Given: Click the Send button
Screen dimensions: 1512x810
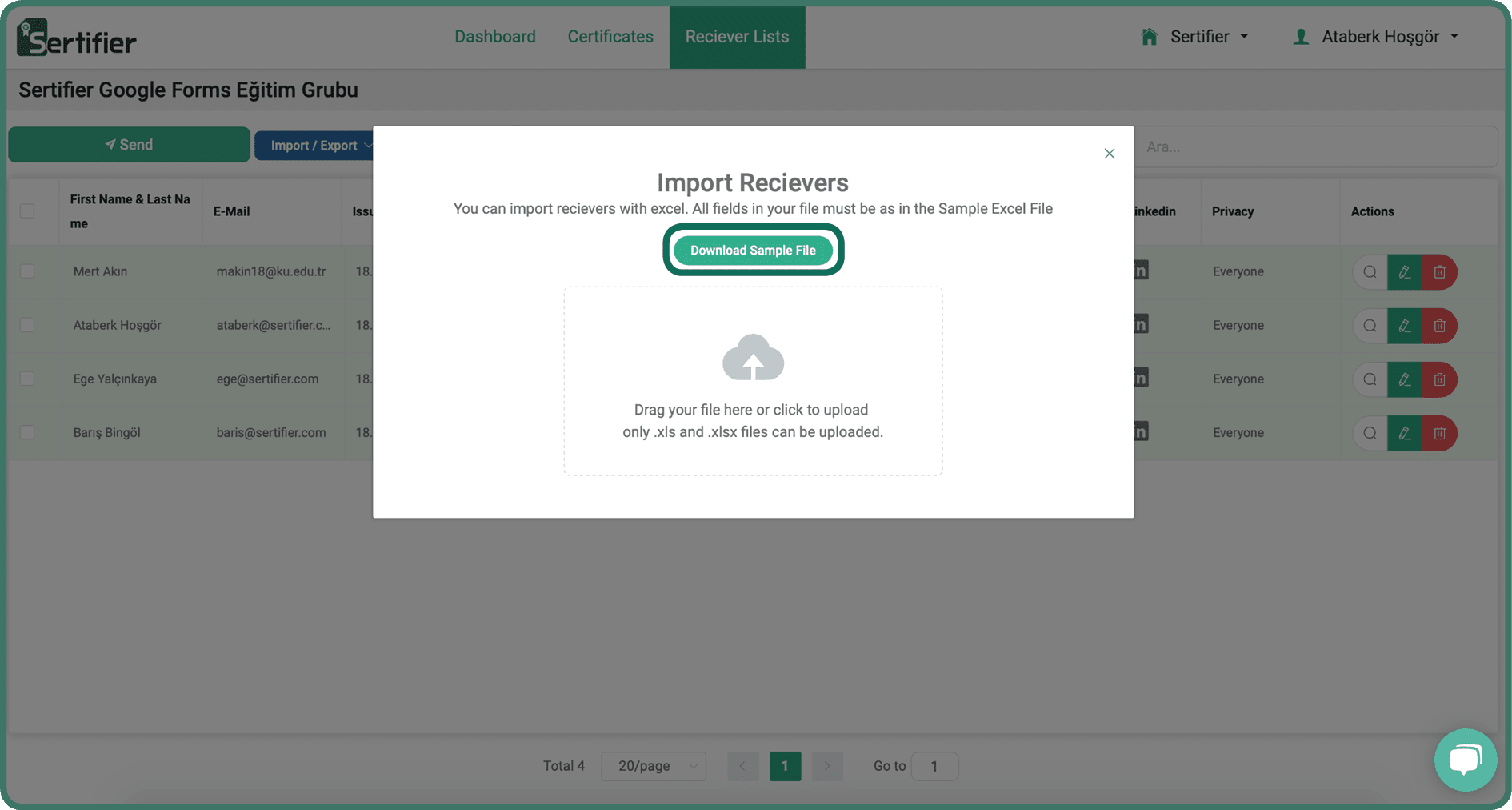Looking at the screenshot, I should click(129, 145).
